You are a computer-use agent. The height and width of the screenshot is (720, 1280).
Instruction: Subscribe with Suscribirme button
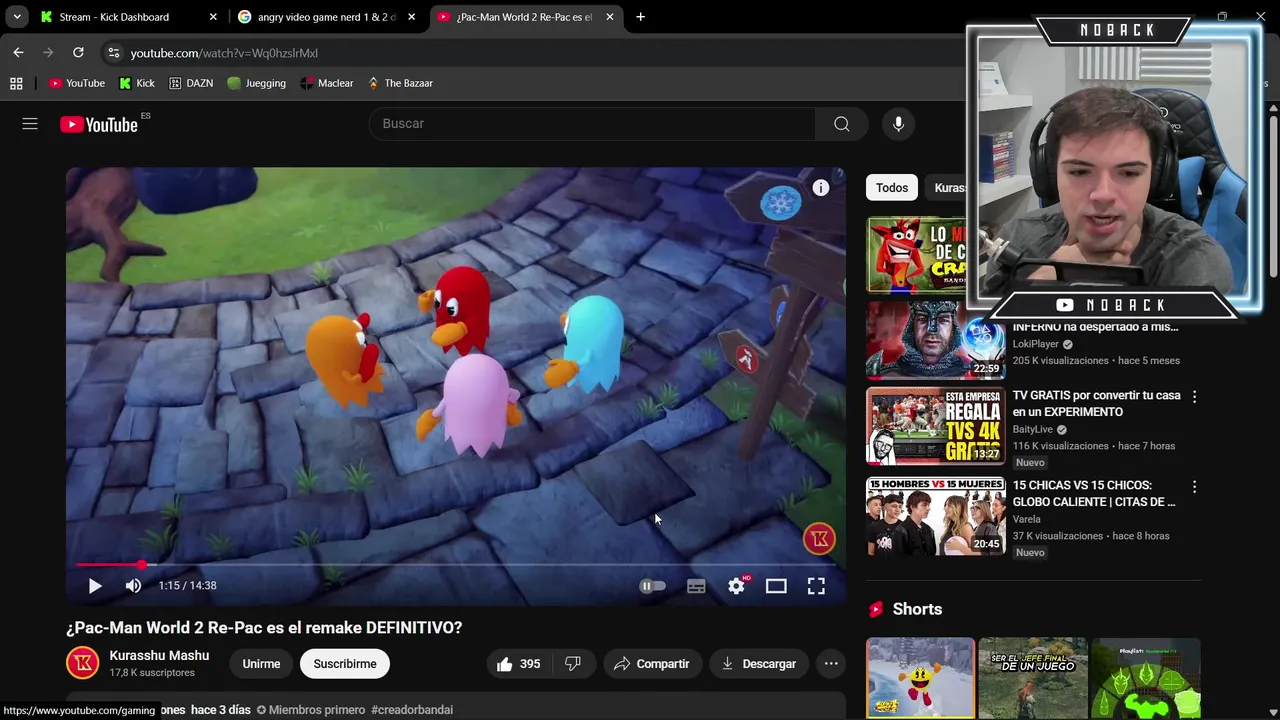click(345, 664)
